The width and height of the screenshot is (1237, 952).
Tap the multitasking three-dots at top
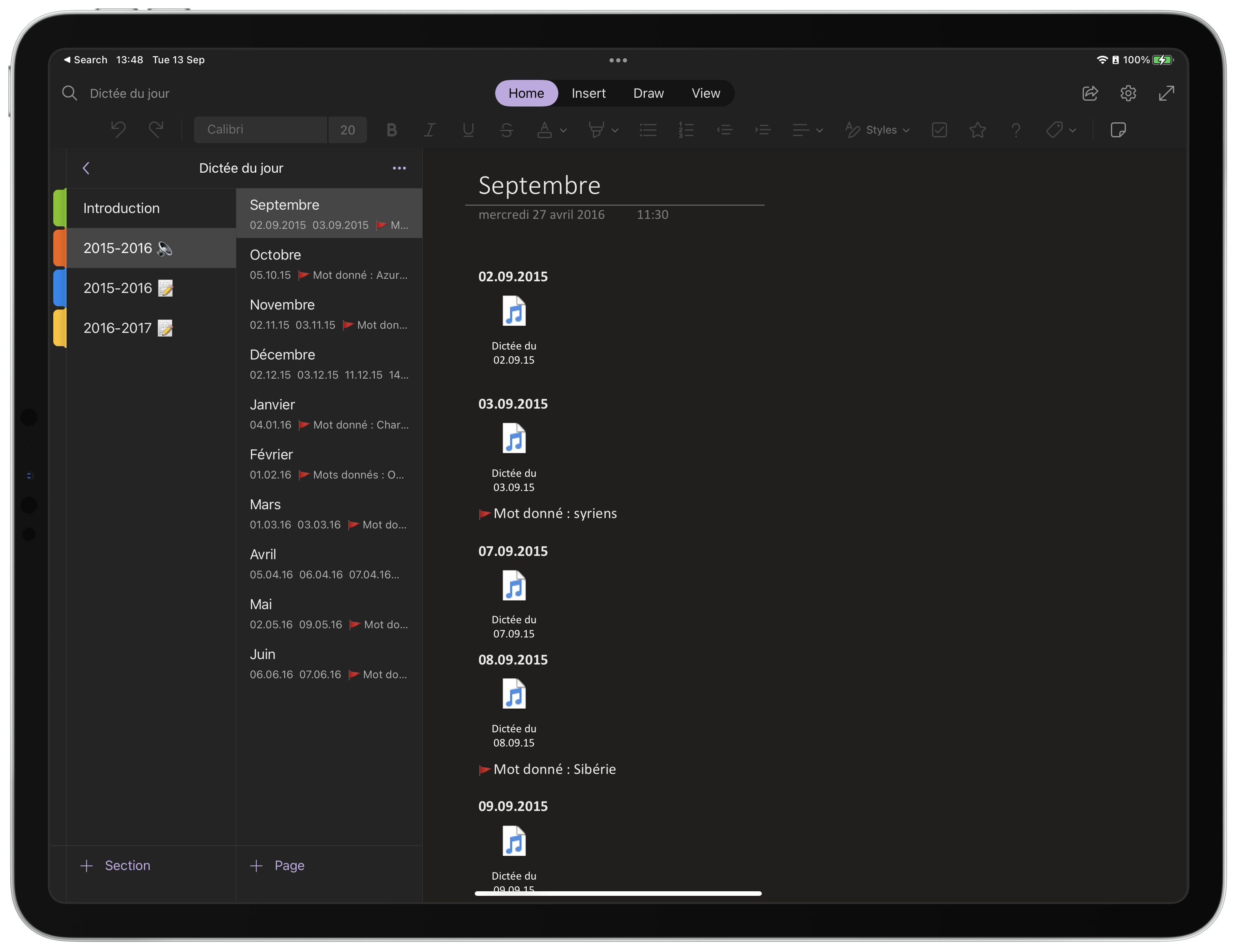tap(618, 60)
